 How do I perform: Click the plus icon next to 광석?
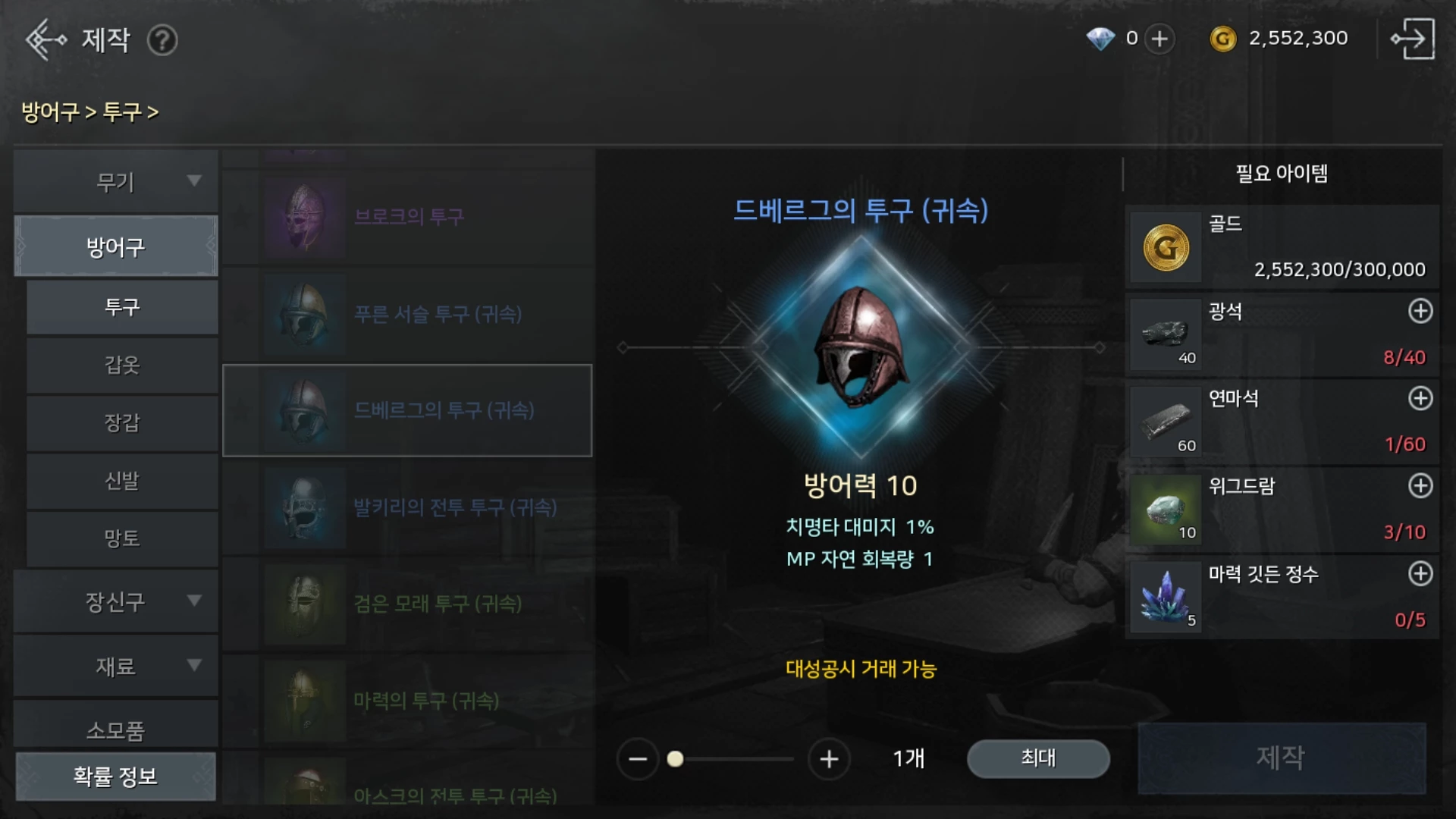coord(1420,311)
